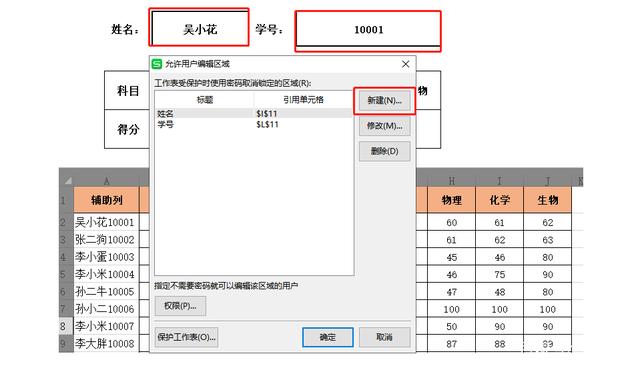Click cell 吴小花10001
Screen dimensions: 640x366
coord(107,222)
